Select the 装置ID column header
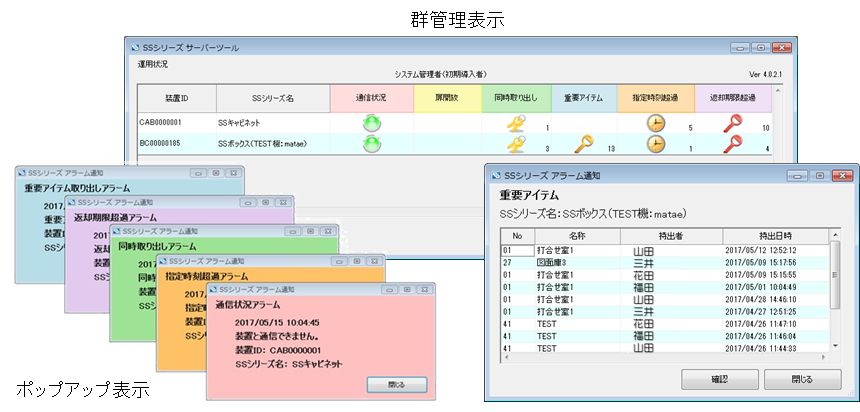860x412 pixels. [x=177, y=99]
